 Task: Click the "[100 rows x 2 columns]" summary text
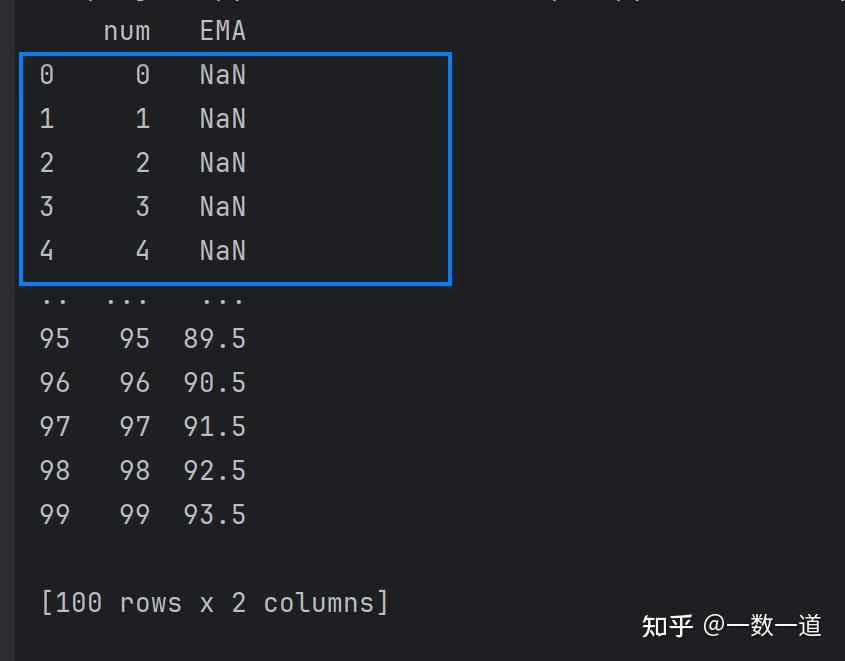tap(214, 603)
